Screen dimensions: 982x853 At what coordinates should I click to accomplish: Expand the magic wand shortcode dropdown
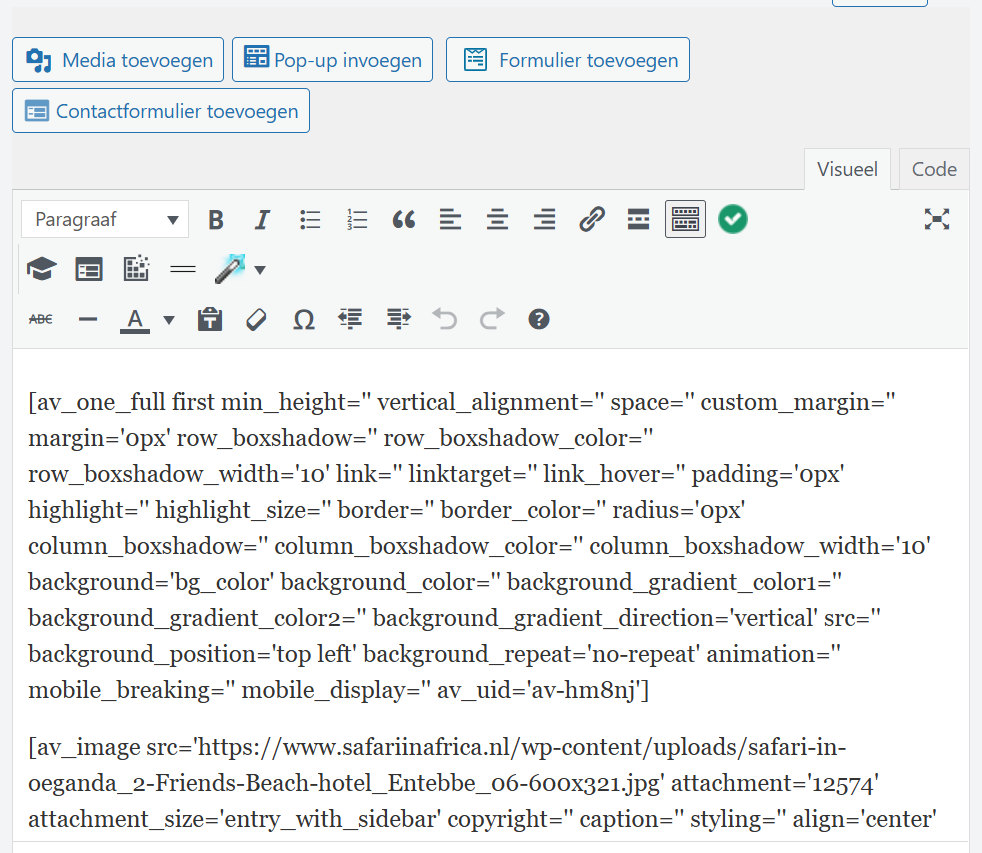point(260,269)
